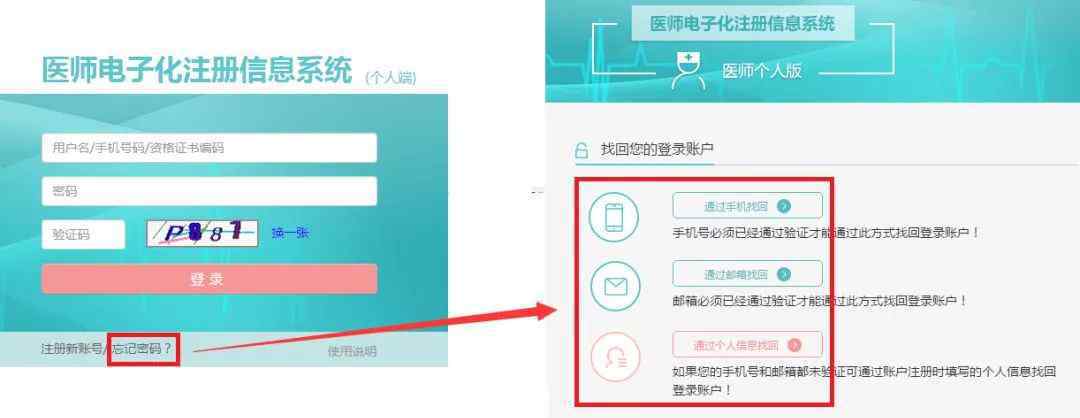Focus the 用户名/手机号码/资格证书编码 field
Screen dimensions: 1080x418
[209, 148]
